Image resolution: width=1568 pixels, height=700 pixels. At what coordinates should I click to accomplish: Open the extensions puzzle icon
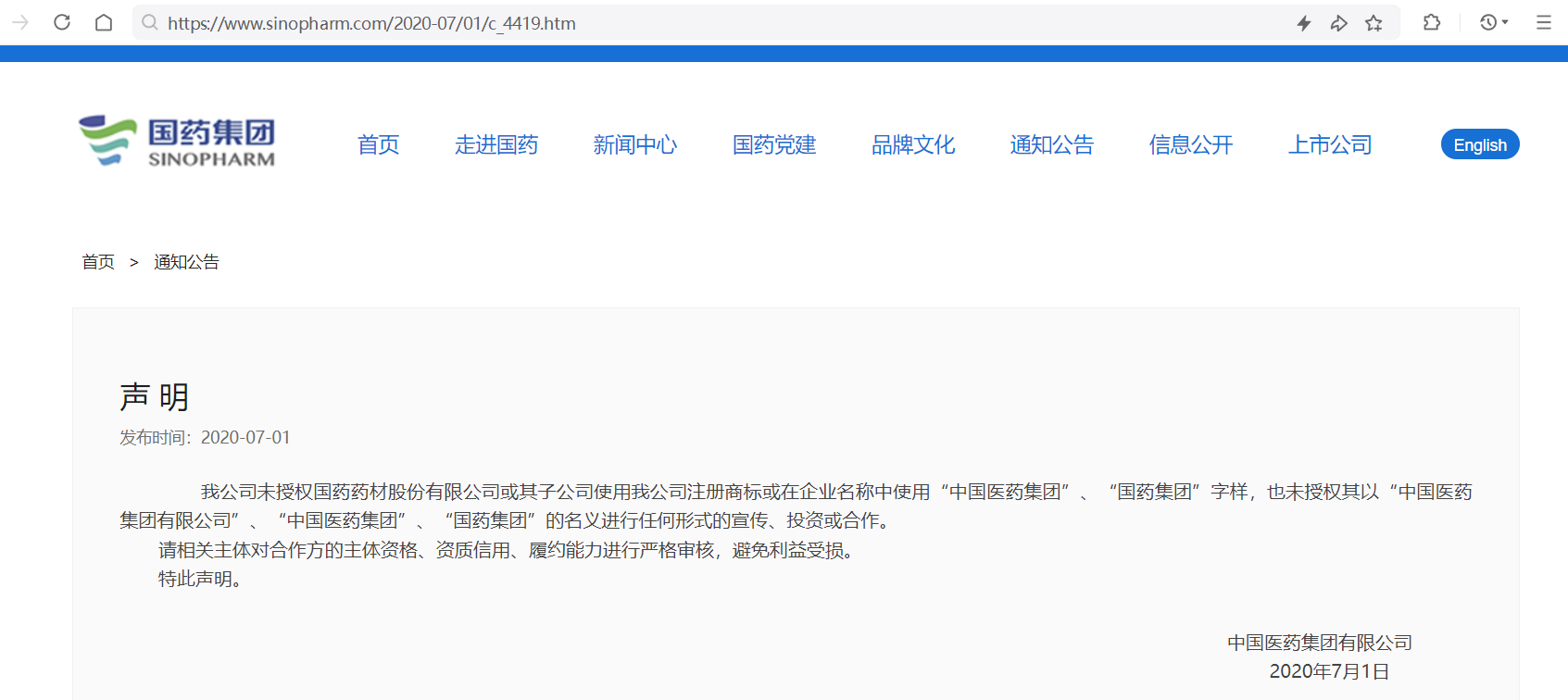(x=1432, y=22)
